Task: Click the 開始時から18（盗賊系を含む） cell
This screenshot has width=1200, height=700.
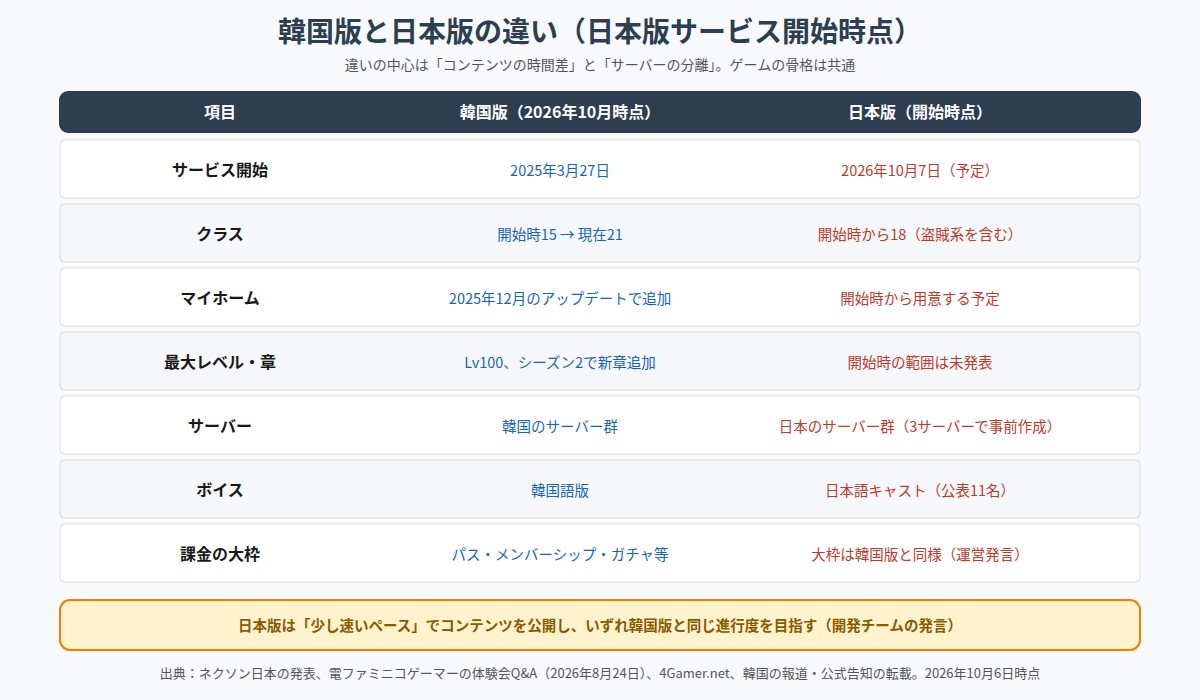Action: 920,234
